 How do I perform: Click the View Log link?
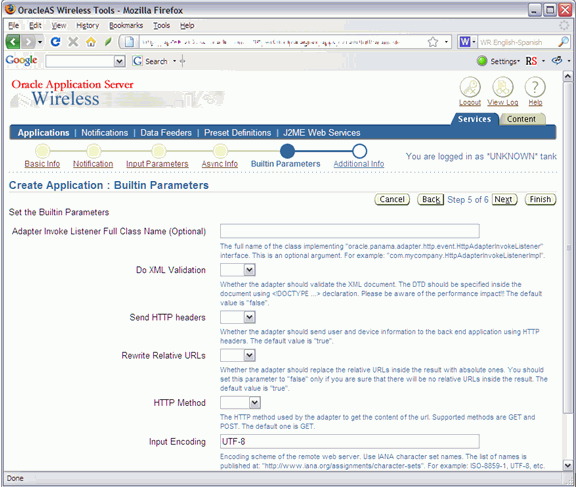tap(503, 102)
